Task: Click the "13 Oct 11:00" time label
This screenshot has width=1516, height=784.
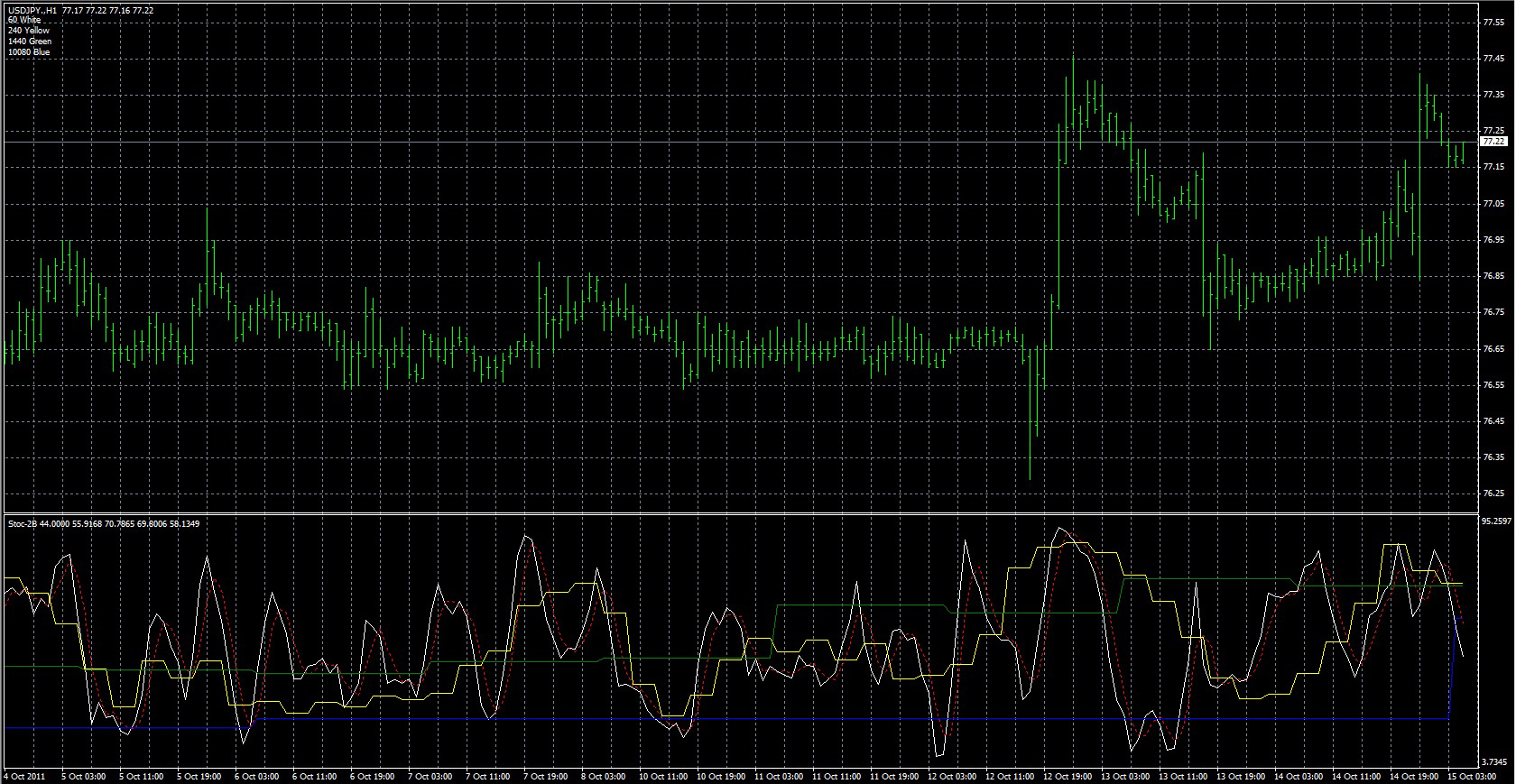Action: pos(1182,776)
